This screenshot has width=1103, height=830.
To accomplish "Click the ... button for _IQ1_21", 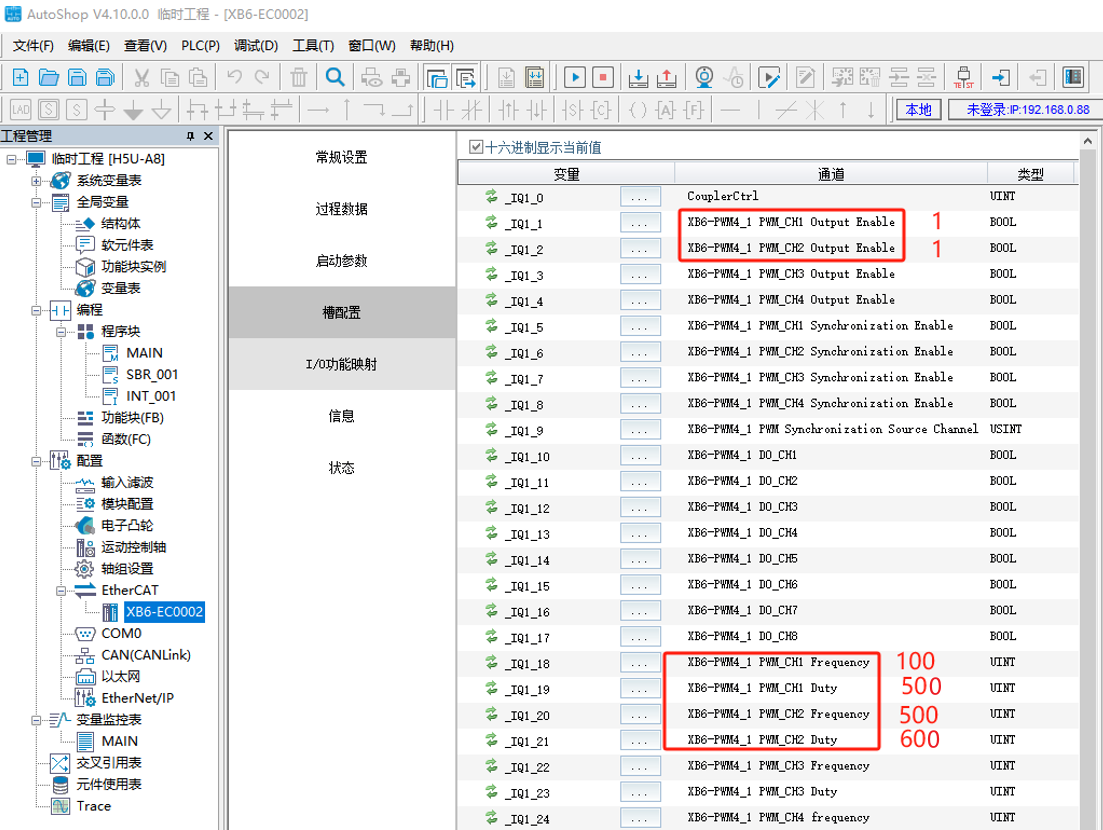I will point(640,741).
